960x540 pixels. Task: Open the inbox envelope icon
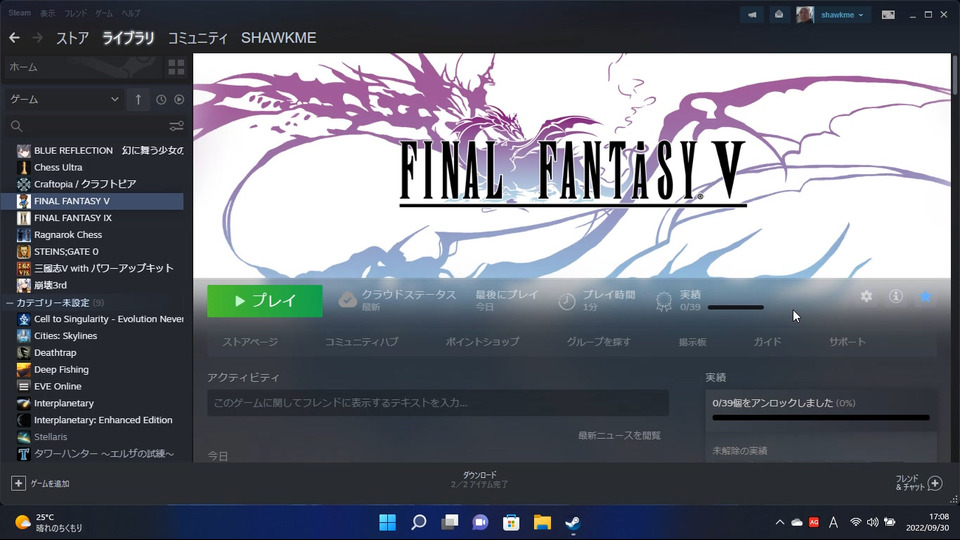779,15
